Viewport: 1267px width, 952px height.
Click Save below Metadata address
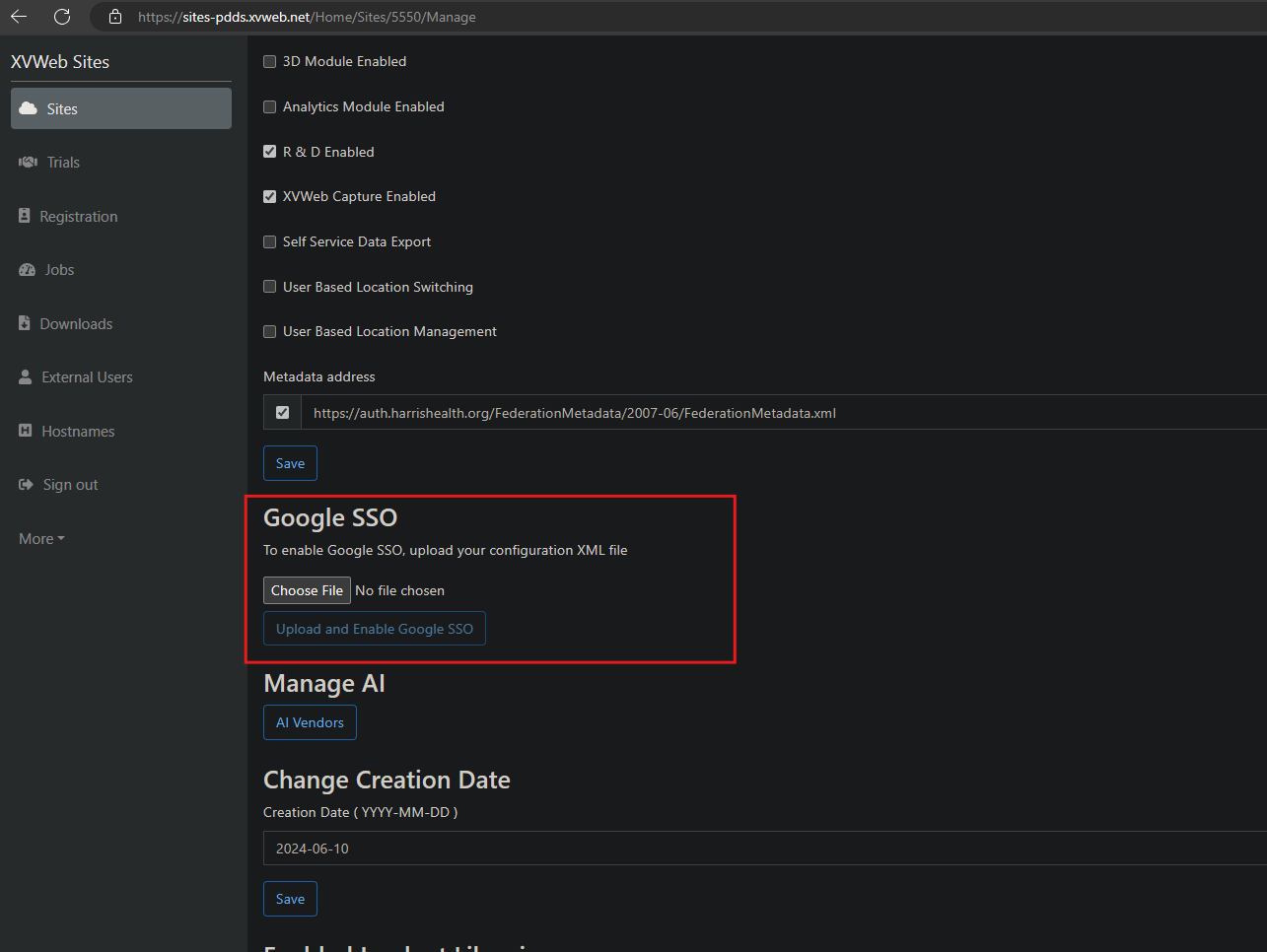290,463
